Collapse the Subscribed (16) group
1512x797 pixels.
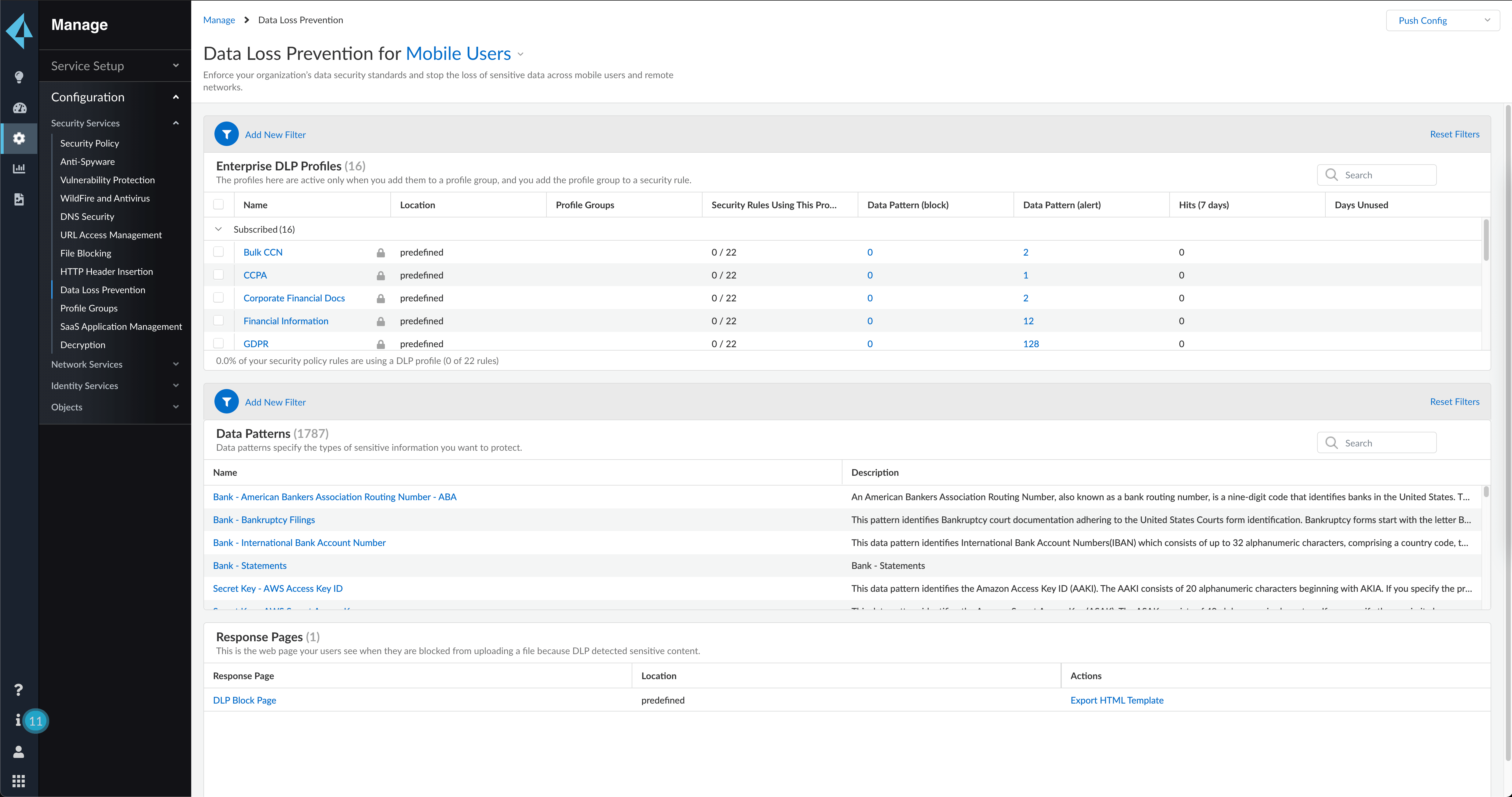(219, 229)
